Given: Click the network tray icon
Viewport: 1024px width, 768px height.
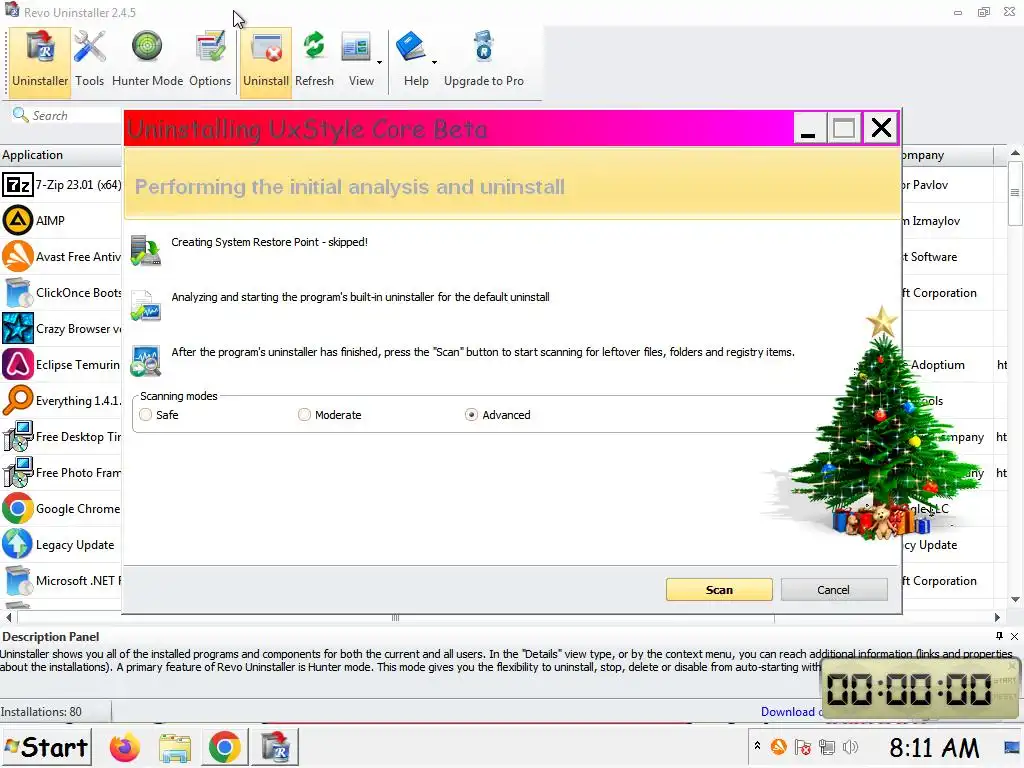Looking at the screenshot, I should click(827, 746).
